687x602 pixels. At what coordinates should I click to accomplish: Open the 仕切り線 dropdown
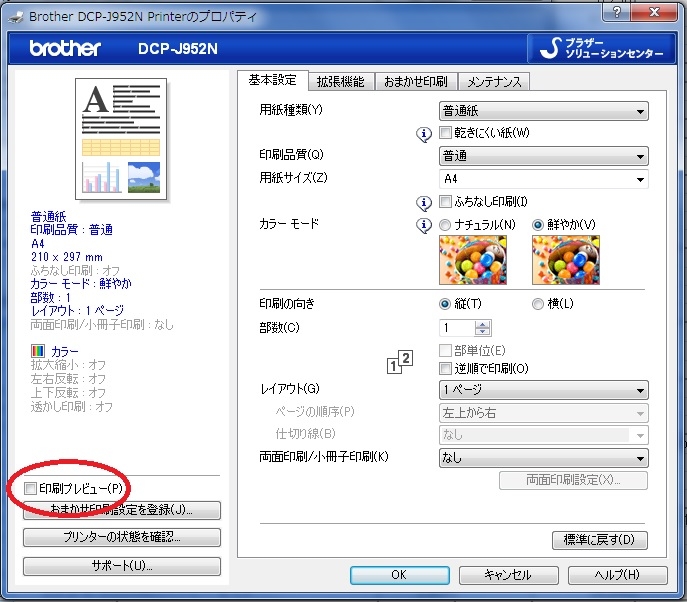pyautogui.click(x=544, y=435)
